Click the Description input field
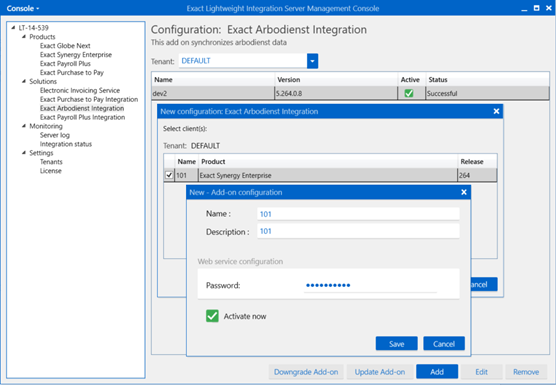This screenshot has height=385, width=556. (358, 231)
